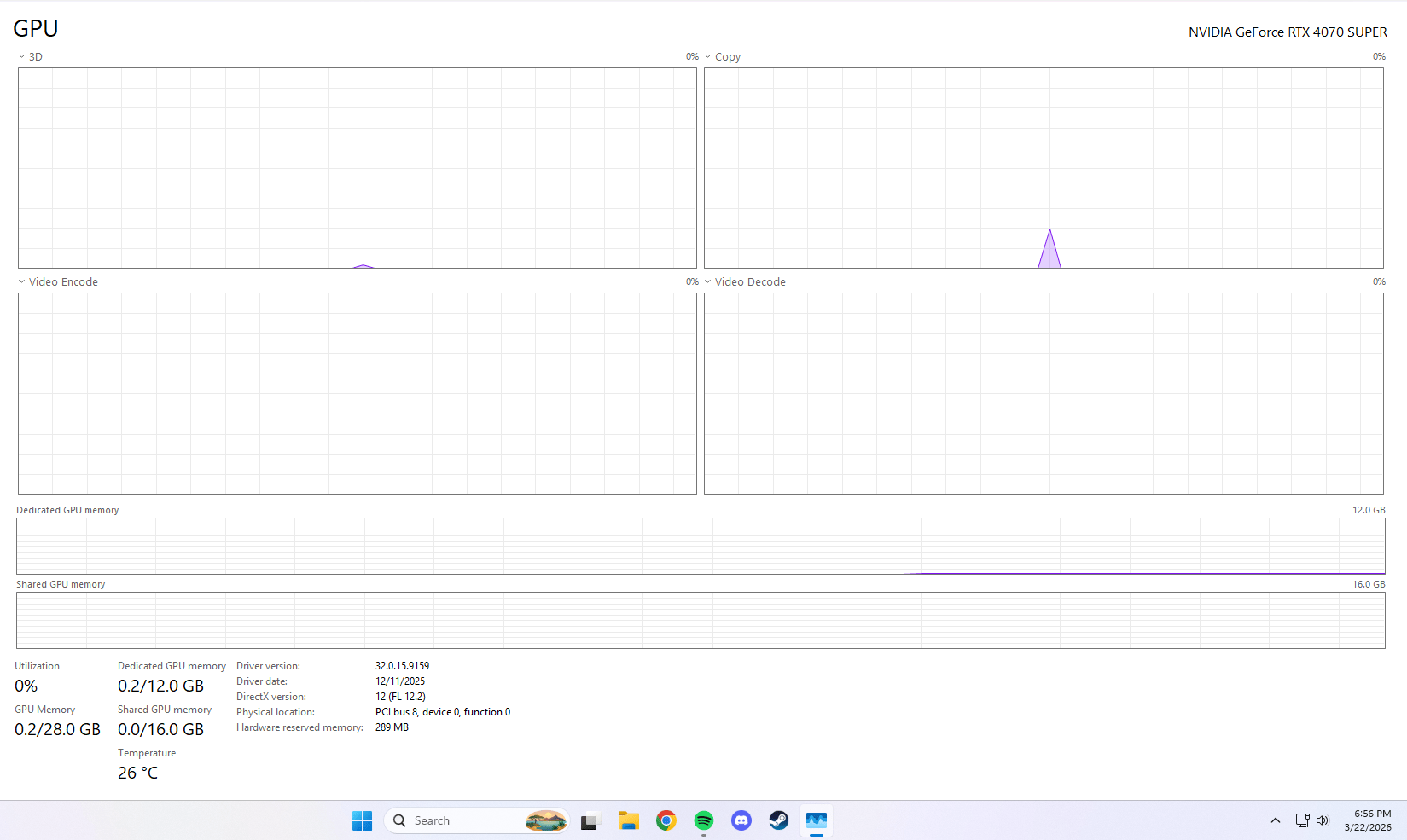The image size is (1407, 840).
Task: Open the Windows Start menu
Action: [x=363, y=820]
